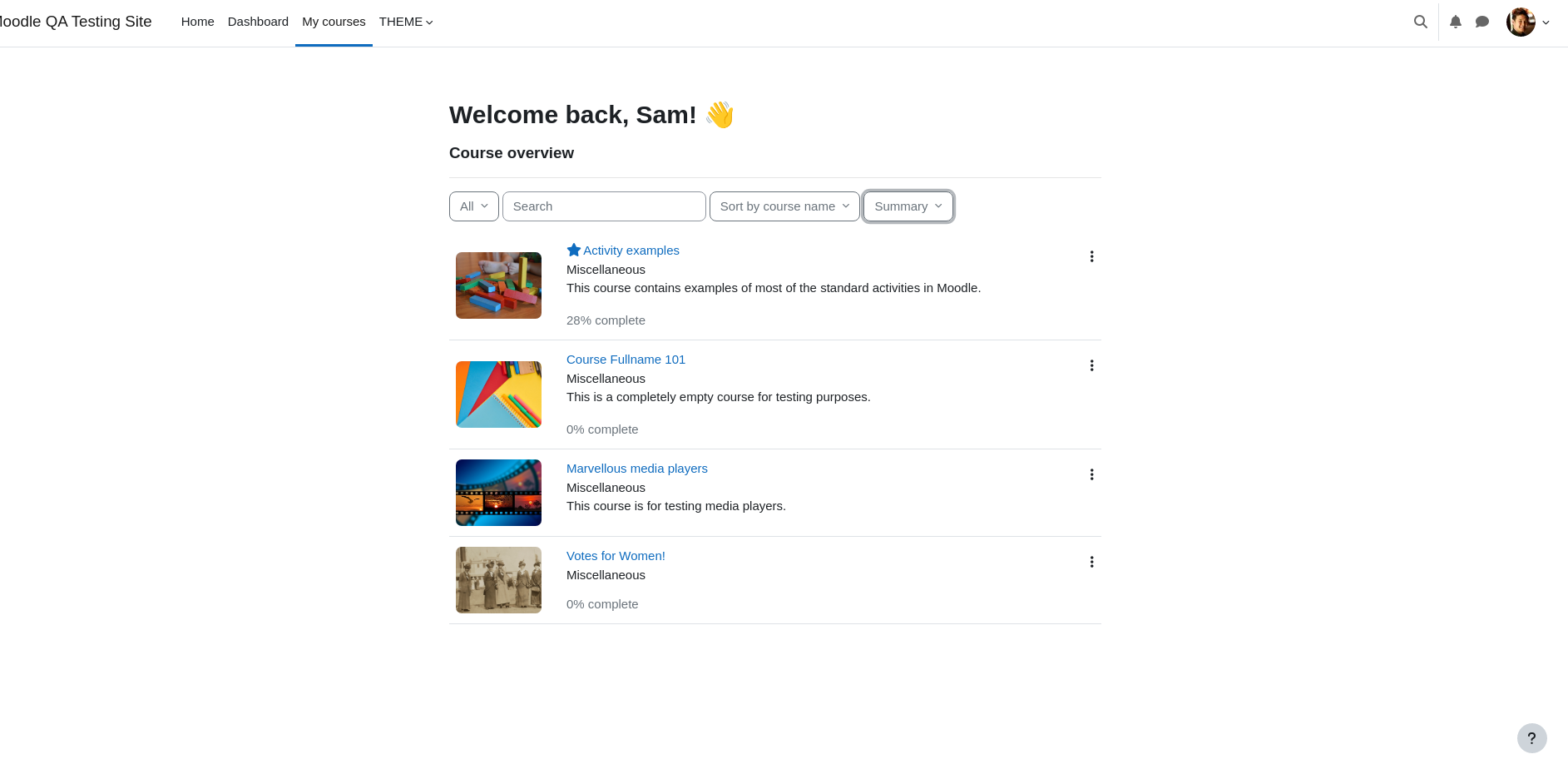Expand the All courses filter dropdown
Image resolution: width=1568 pixels, height=779 pixels.
(474, 206)
